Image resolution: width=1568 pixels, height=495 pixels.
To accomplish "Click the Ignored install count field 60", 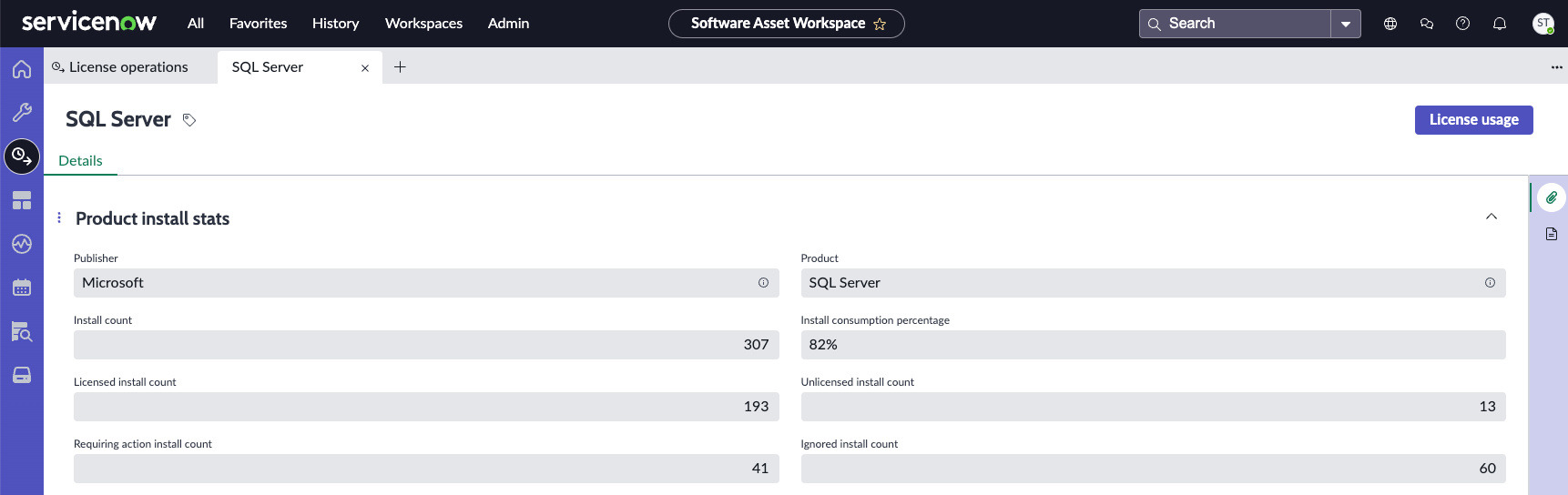I will pos(1153,469).
